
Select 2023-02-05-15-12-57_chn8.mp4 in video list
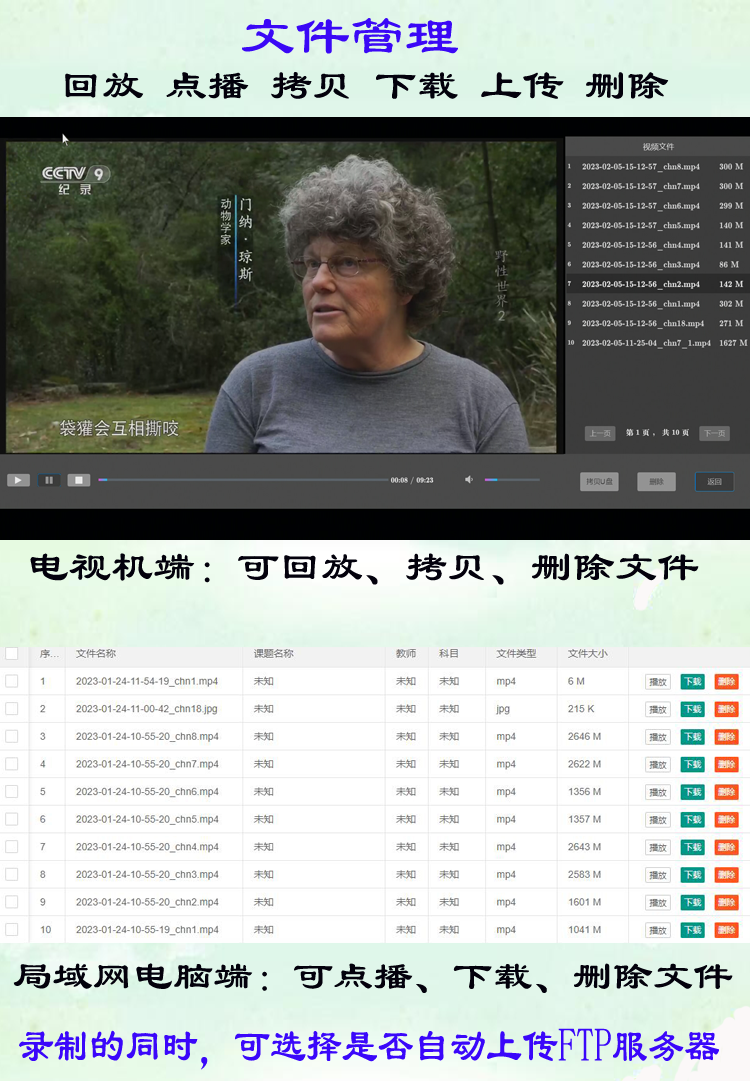(x=641, y=167)
